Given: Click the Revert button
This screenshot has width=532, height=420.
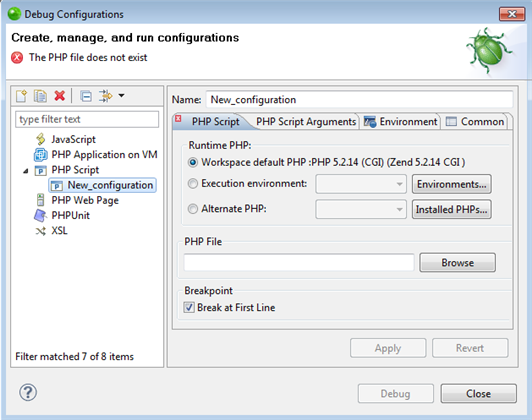Looking at the screenshot, I should coord(470,348).
